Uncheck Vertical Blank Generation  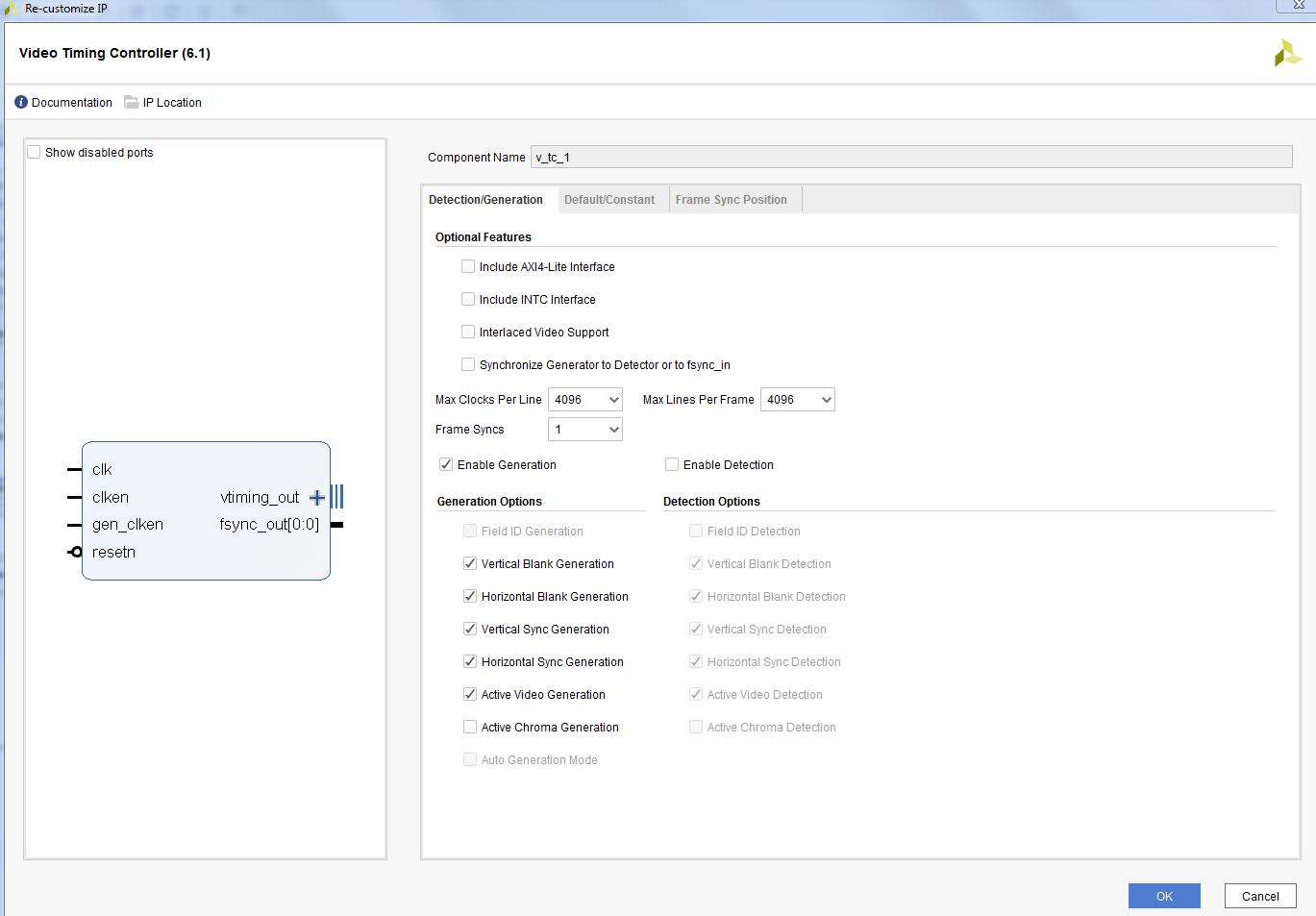(470, 564)
